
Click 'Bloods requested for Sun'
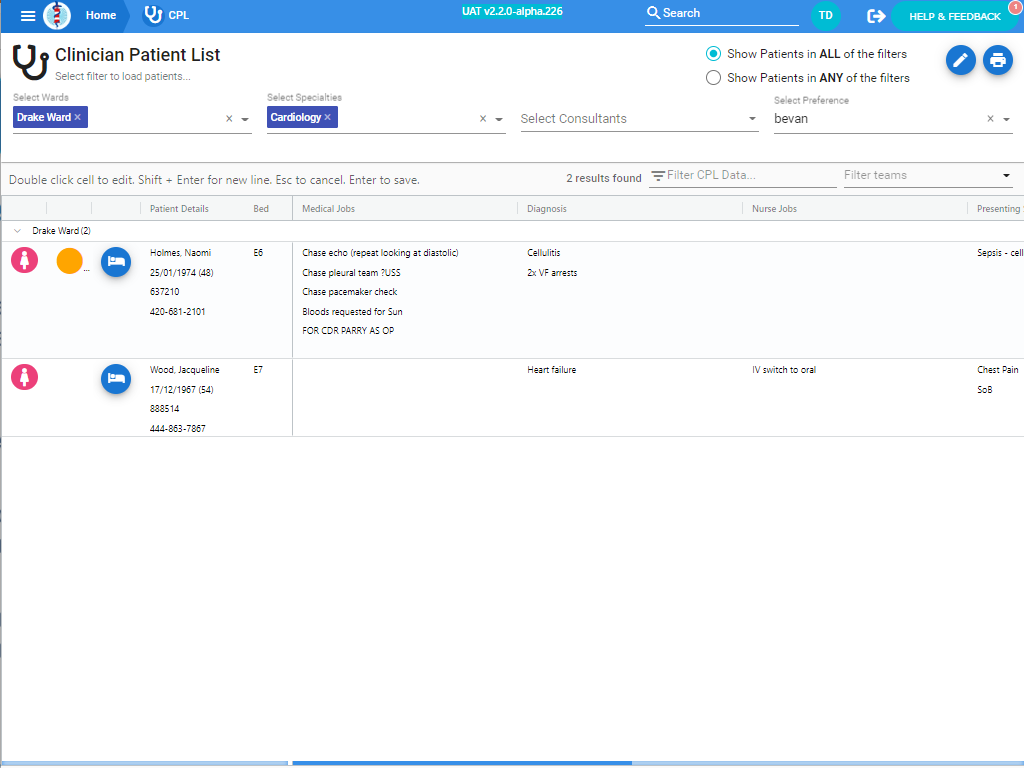(x=352, y=312)
